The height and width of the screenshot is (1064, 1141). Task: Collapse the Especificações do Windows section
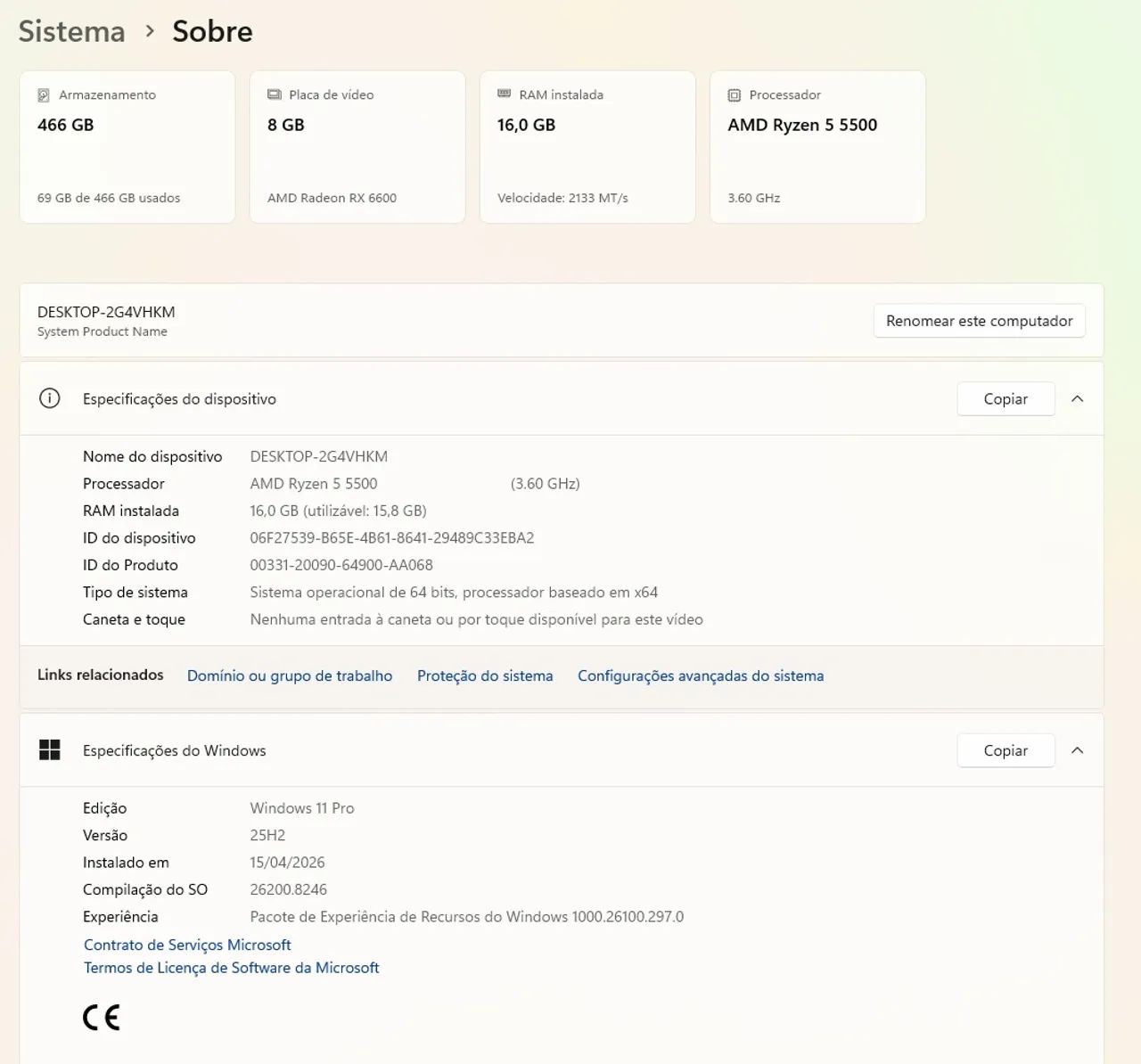[x=1077, y=750]
